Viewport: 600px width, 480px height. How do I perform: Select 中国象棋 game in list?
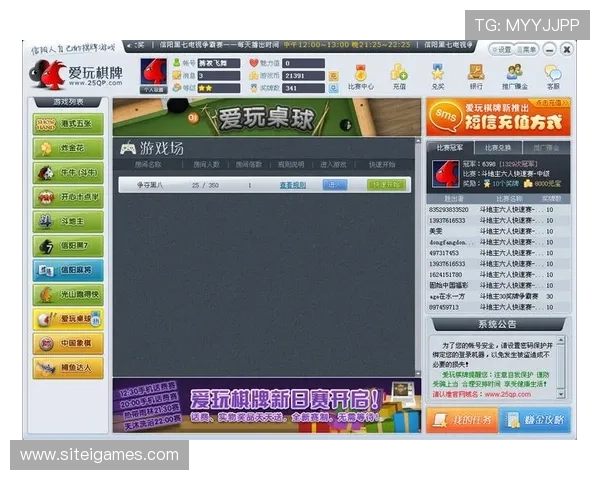coord(68,343)
